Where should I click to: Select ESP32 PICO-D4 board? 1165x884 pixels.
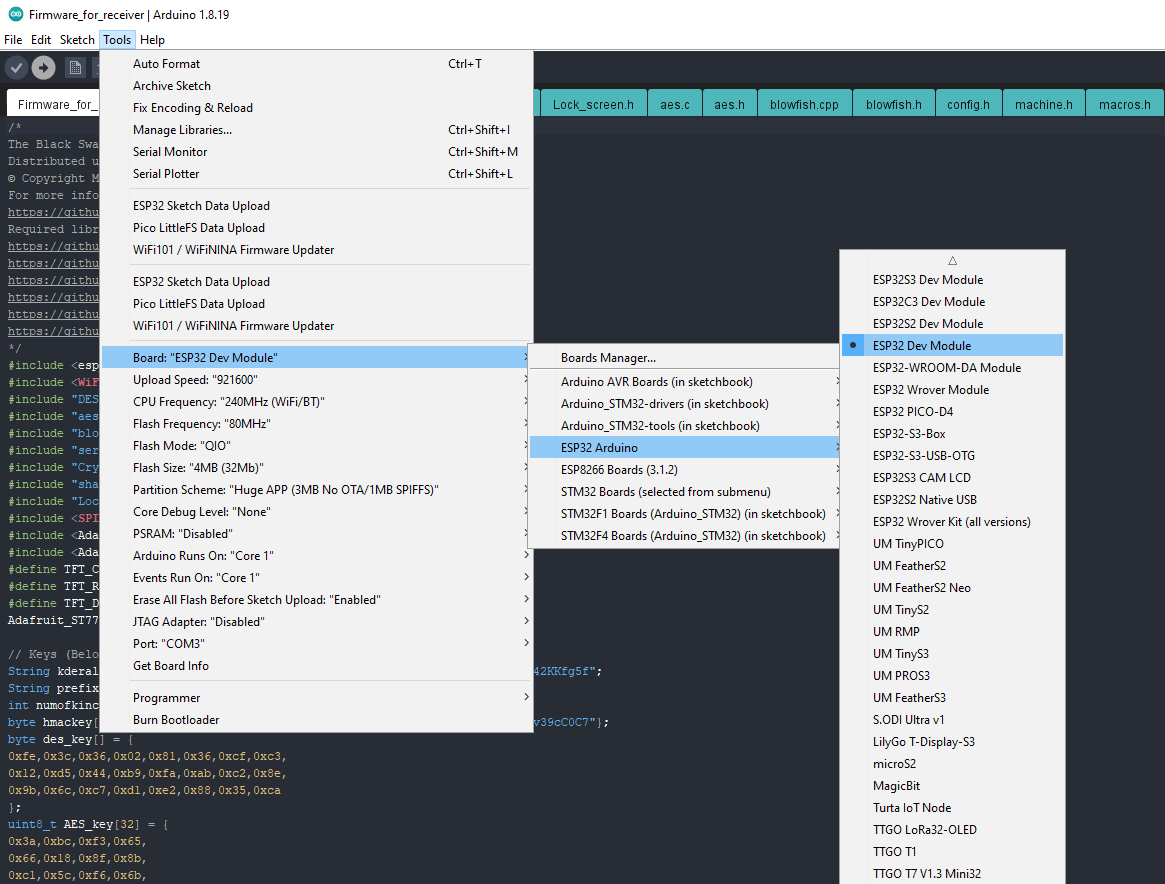953,412
